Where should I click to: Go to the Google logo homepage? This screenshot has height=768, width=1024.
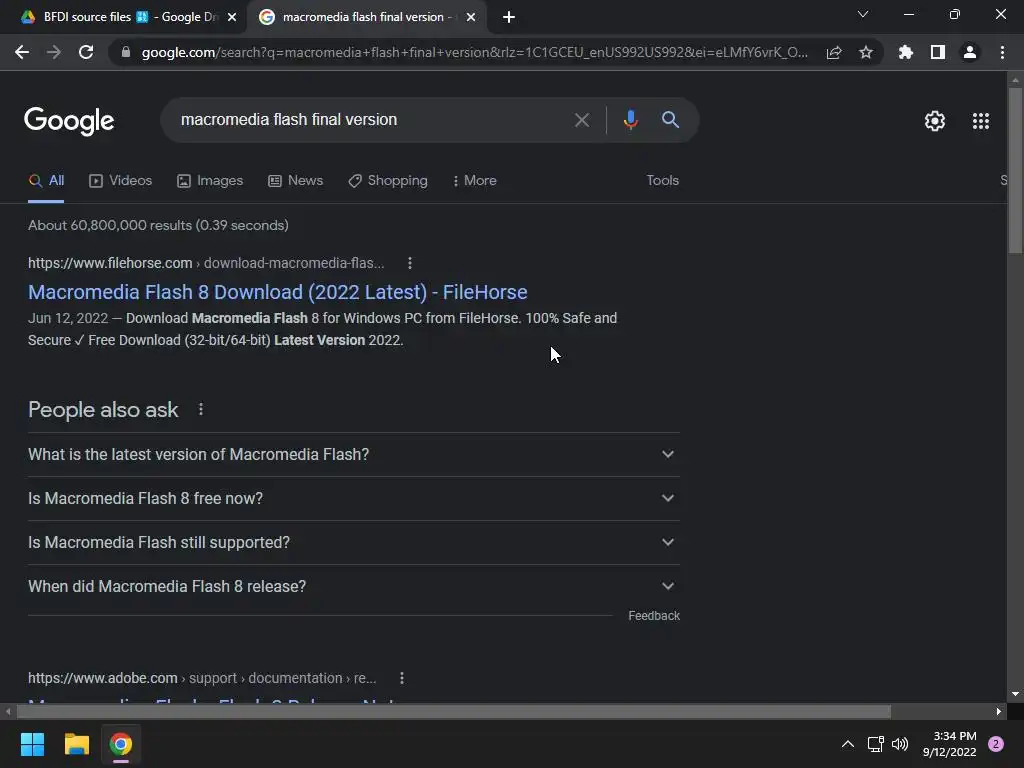(69, 121)
